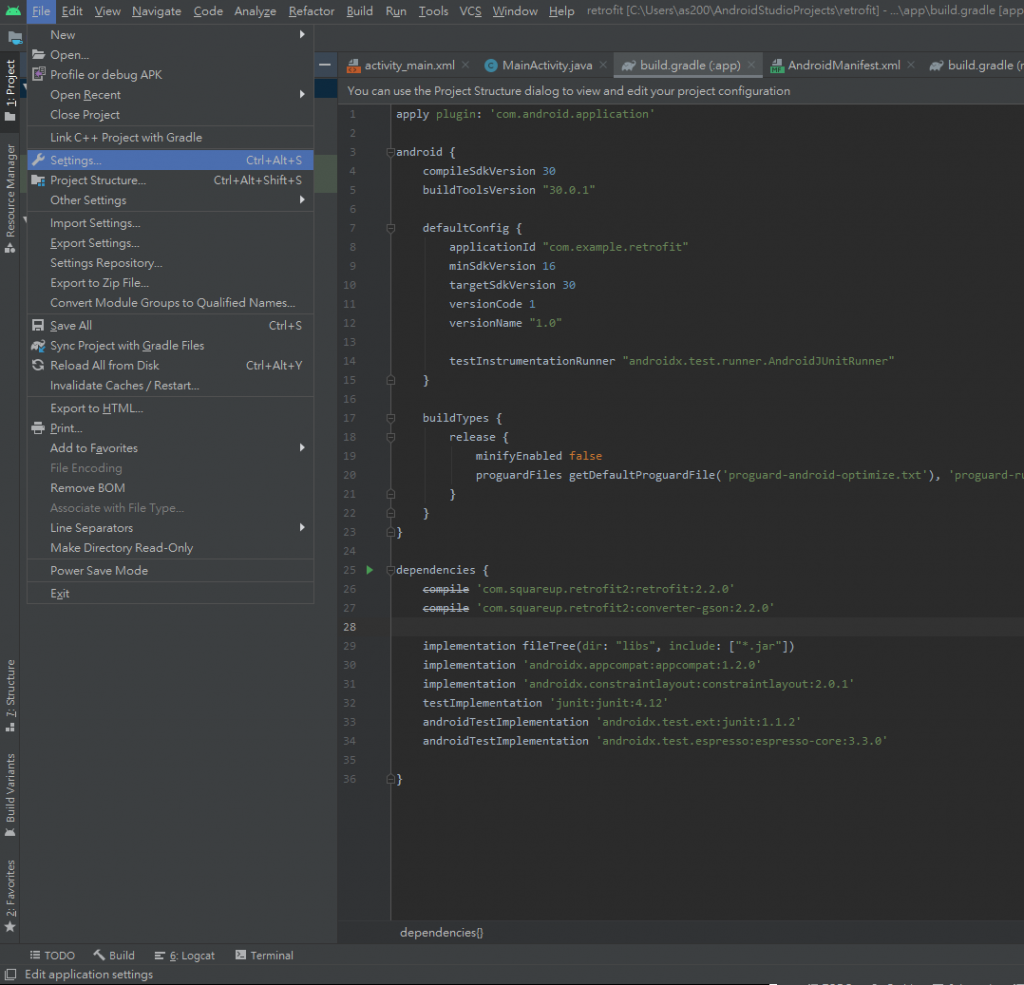
Task: Click the retrofit:2.2.0 compile dependency line
Action: tap(578, 589)
